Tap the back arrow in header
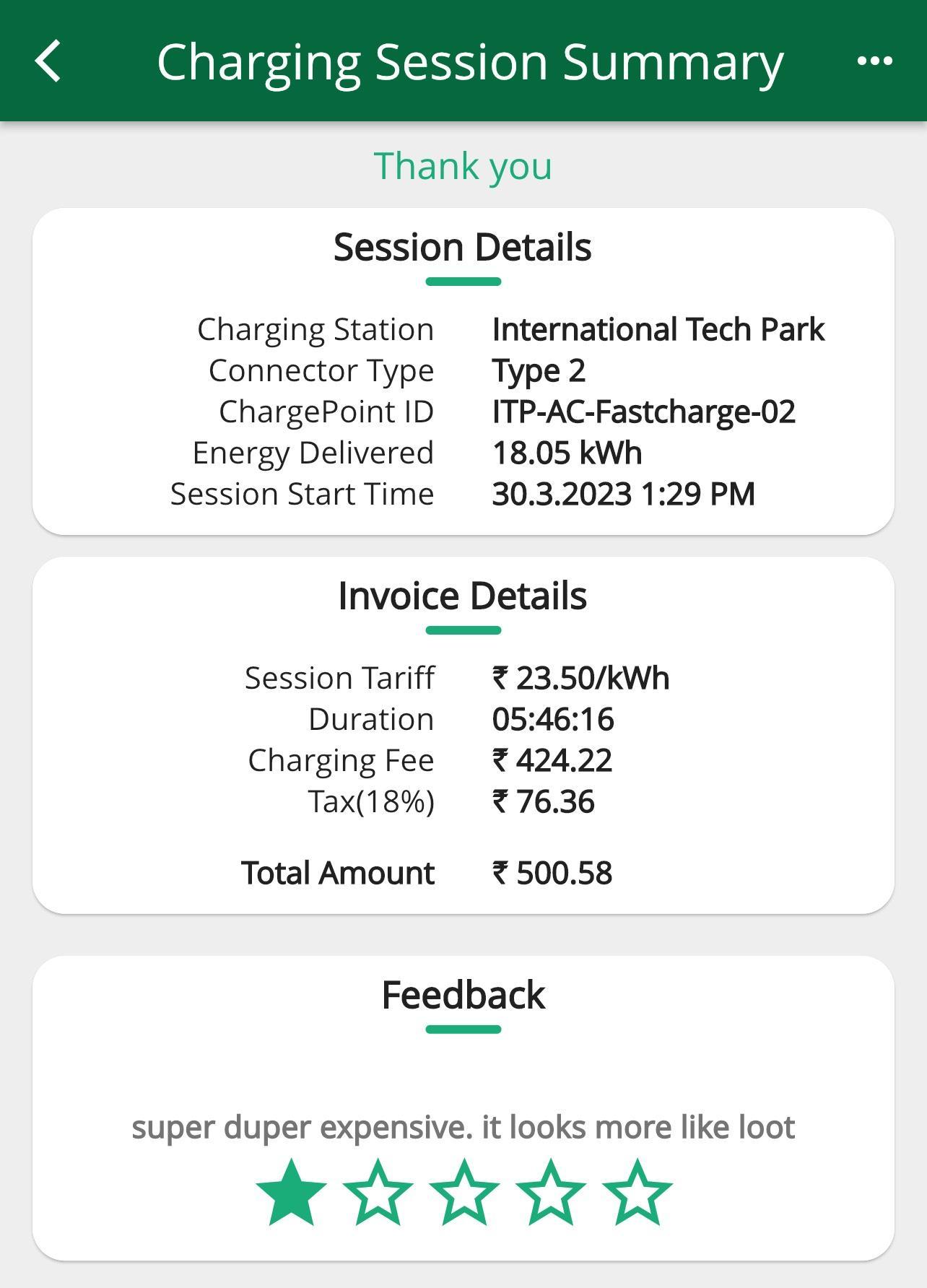The width and height of the screenshot is (927, 1288). click(48, 61)
